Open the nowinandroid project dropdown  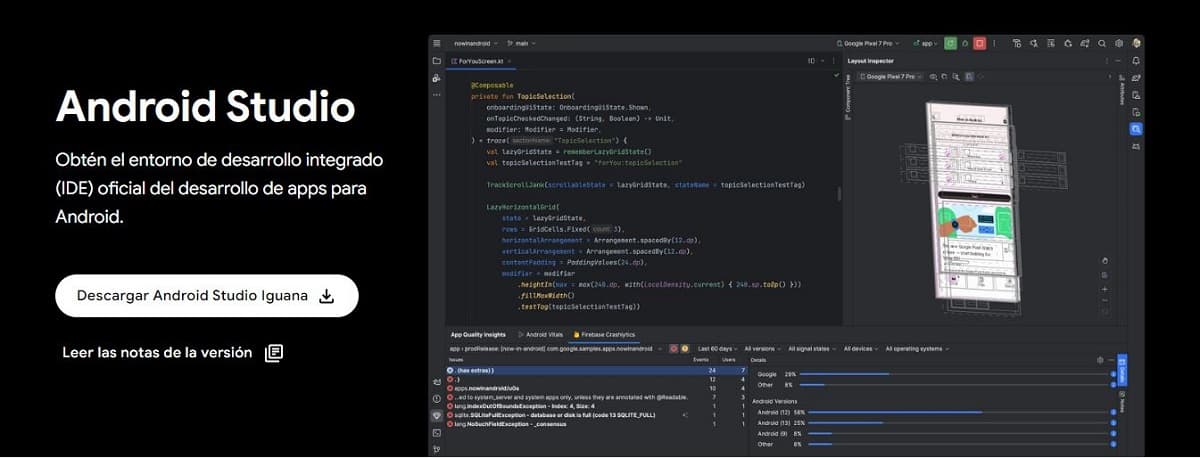[x=478, y=44]
